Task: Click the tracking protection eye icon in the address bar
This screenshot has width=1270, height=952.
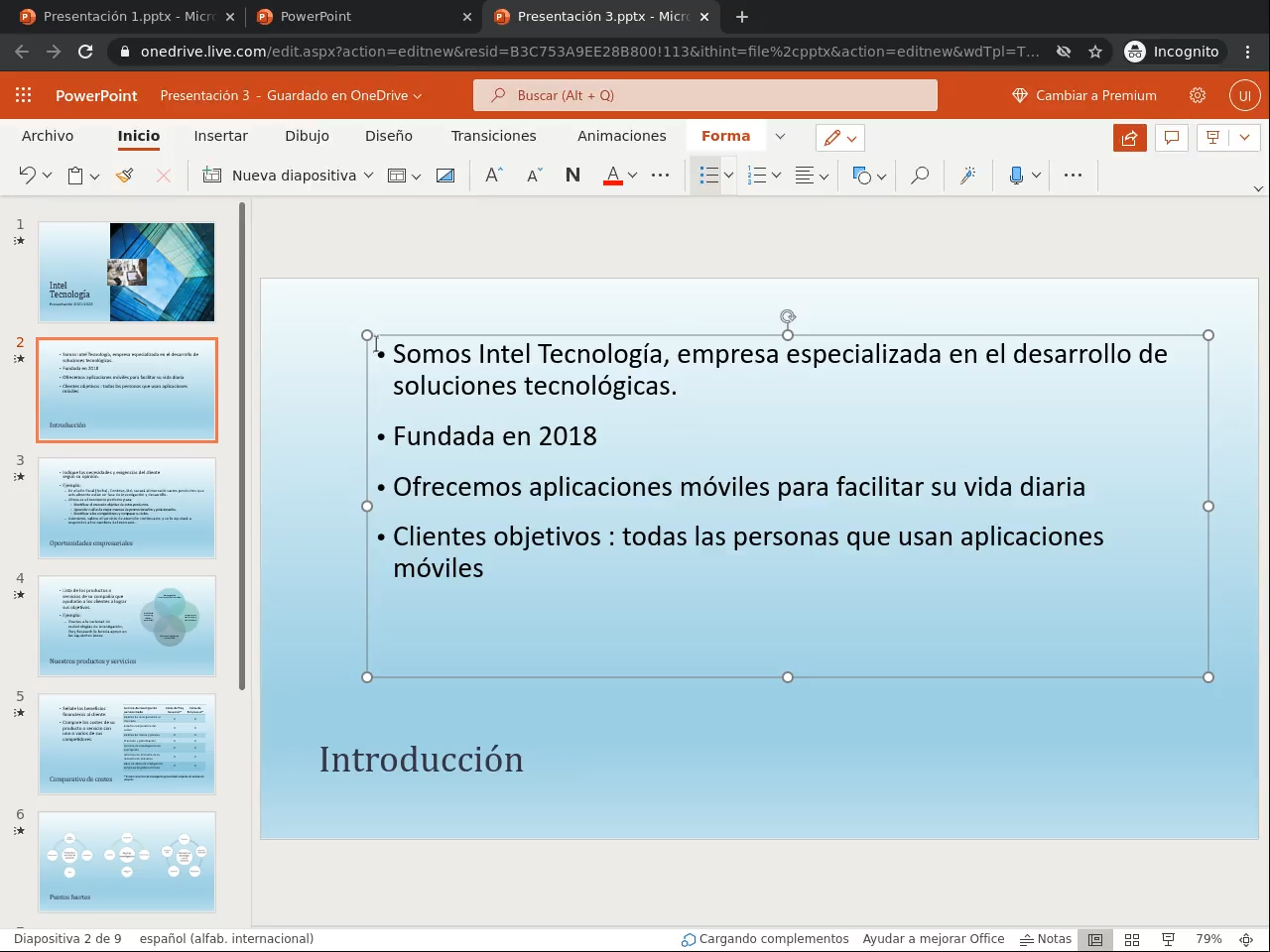Action: [x=1063, y=52]
